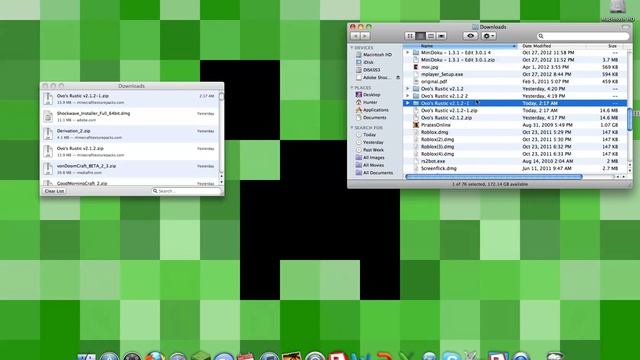Go forward in the Finder Downloads window
The height and width of the screenshot is (360, 640).
365,36
